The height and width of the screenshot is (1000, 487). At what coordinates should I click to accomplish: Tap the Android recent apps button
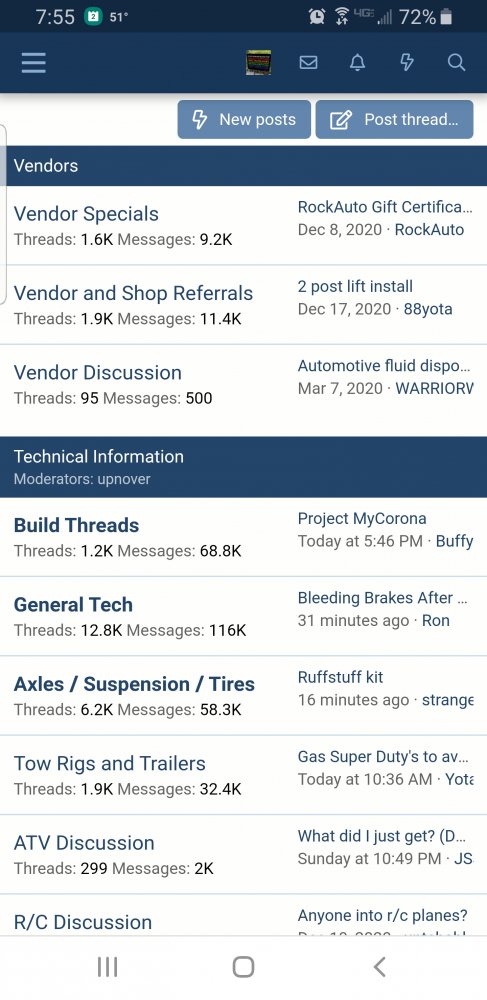[x=107, y=967]
